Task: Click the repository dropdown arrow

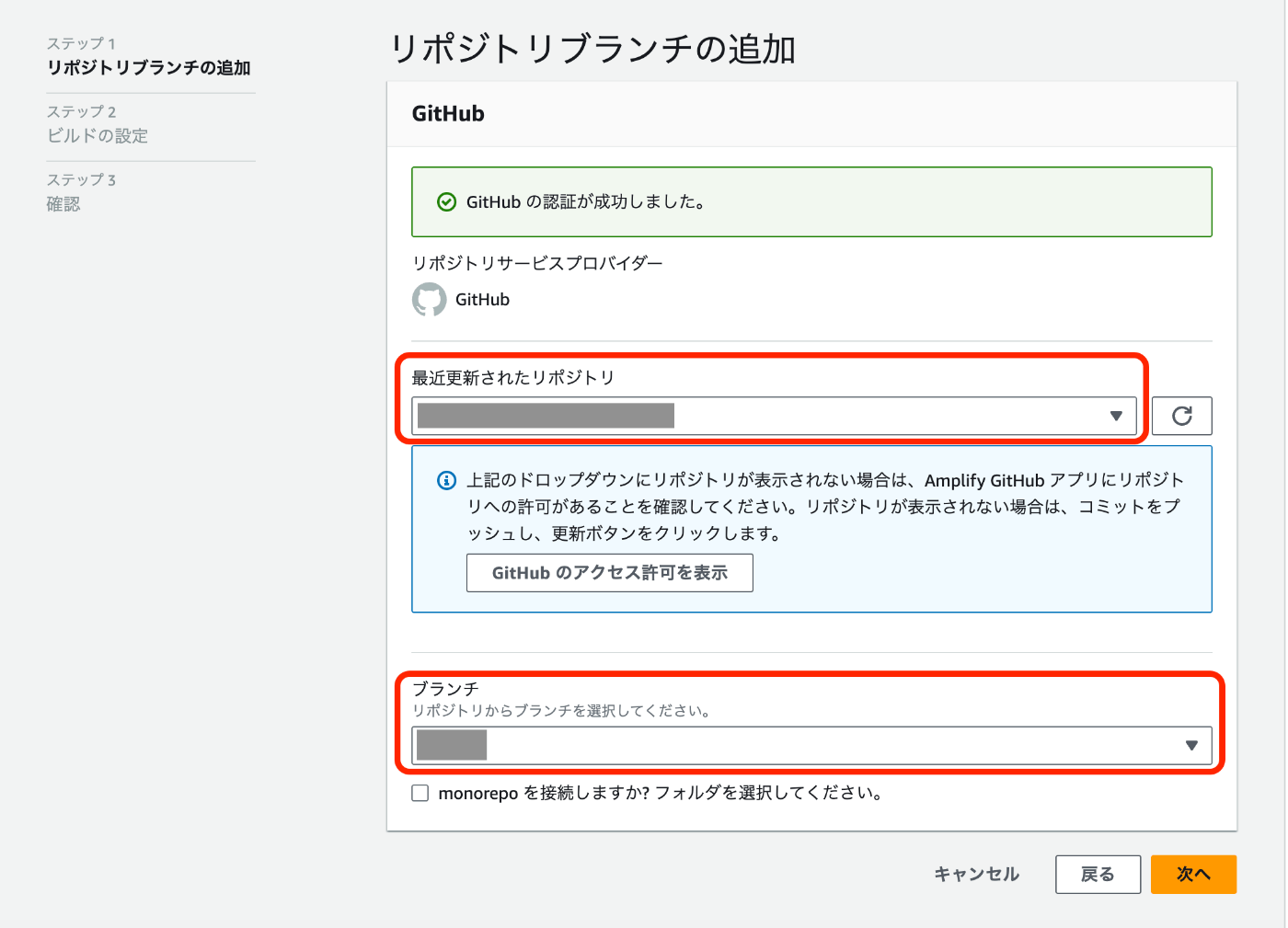Action: pos(1116,416)
